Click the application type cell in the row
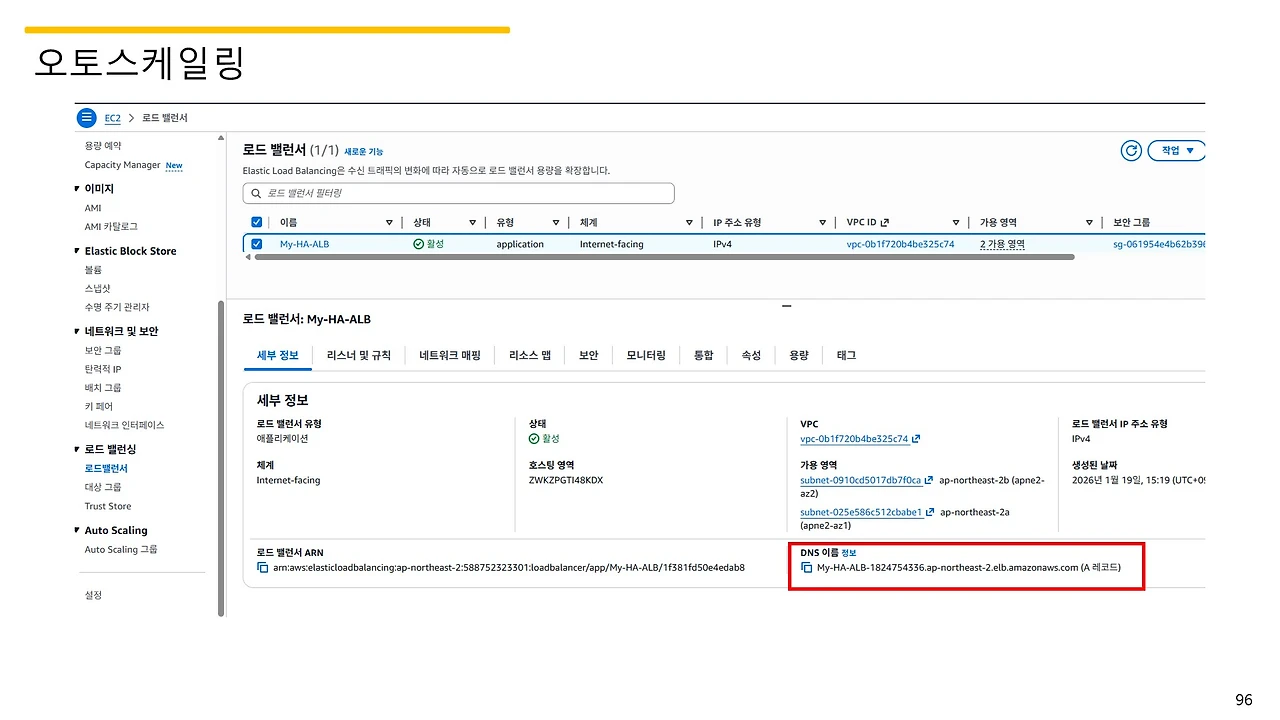 click(520, 244)
